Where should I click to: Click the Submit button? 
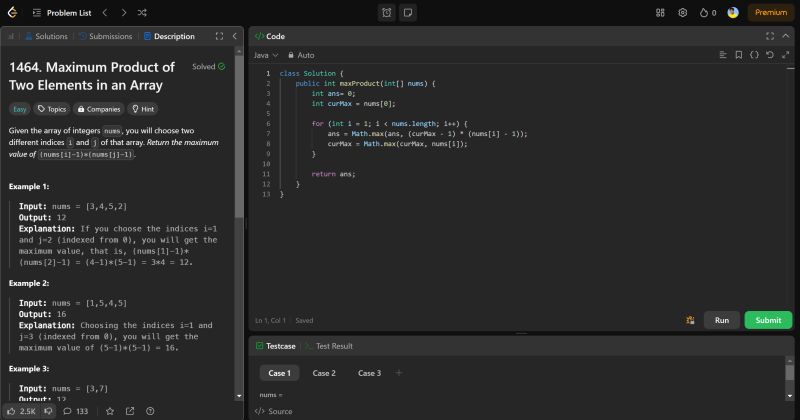coord(768,320)
